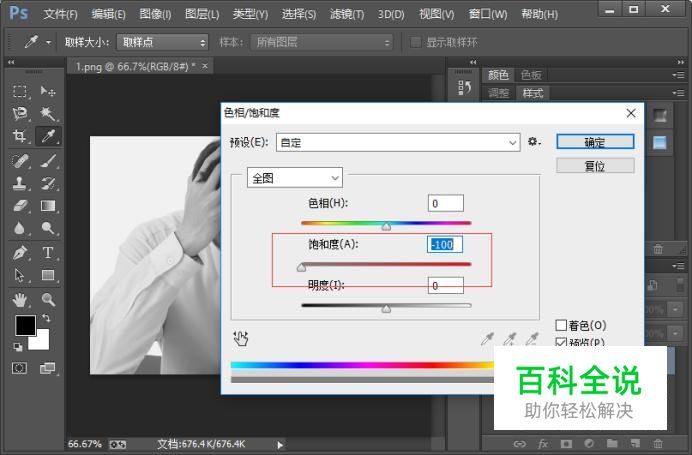Select the Gradient tool

(x=48, y=206)
